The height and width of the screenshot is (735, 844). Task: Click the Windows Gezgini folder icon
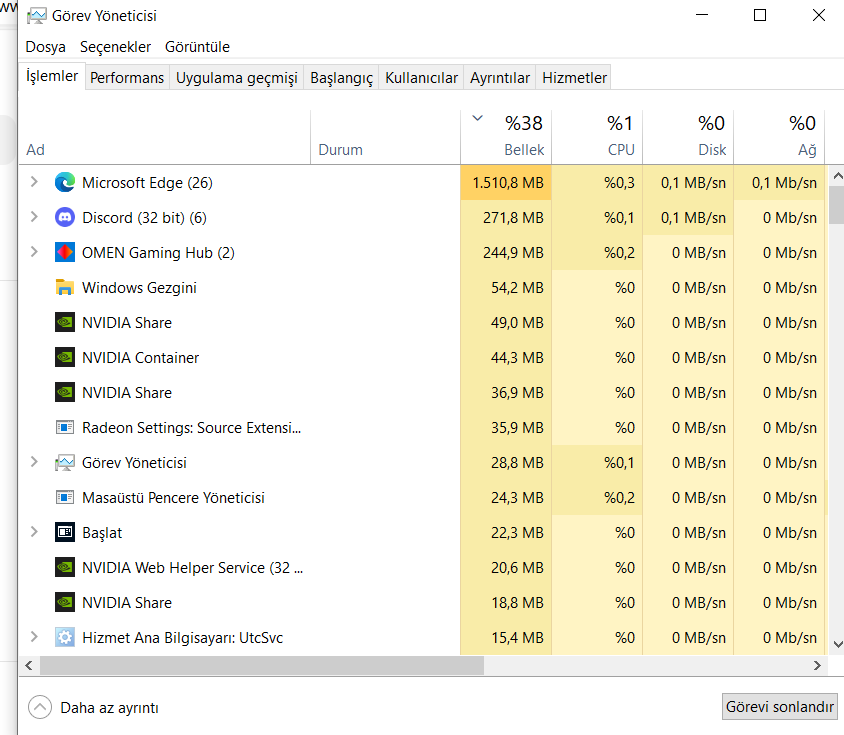tap(65, 288)
